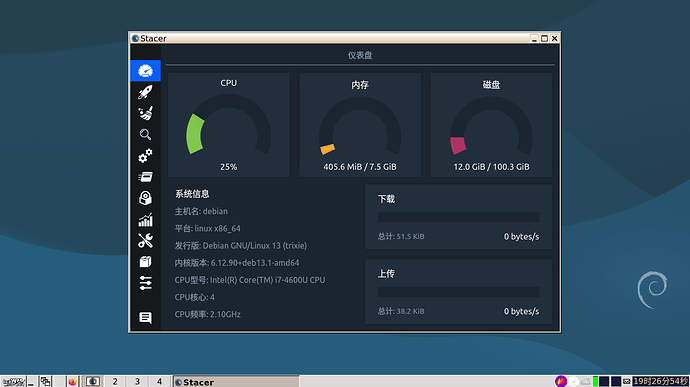Open Startup Apps rocket icon
The height and width of the screenshot is (387, 690).
[145, 92]
